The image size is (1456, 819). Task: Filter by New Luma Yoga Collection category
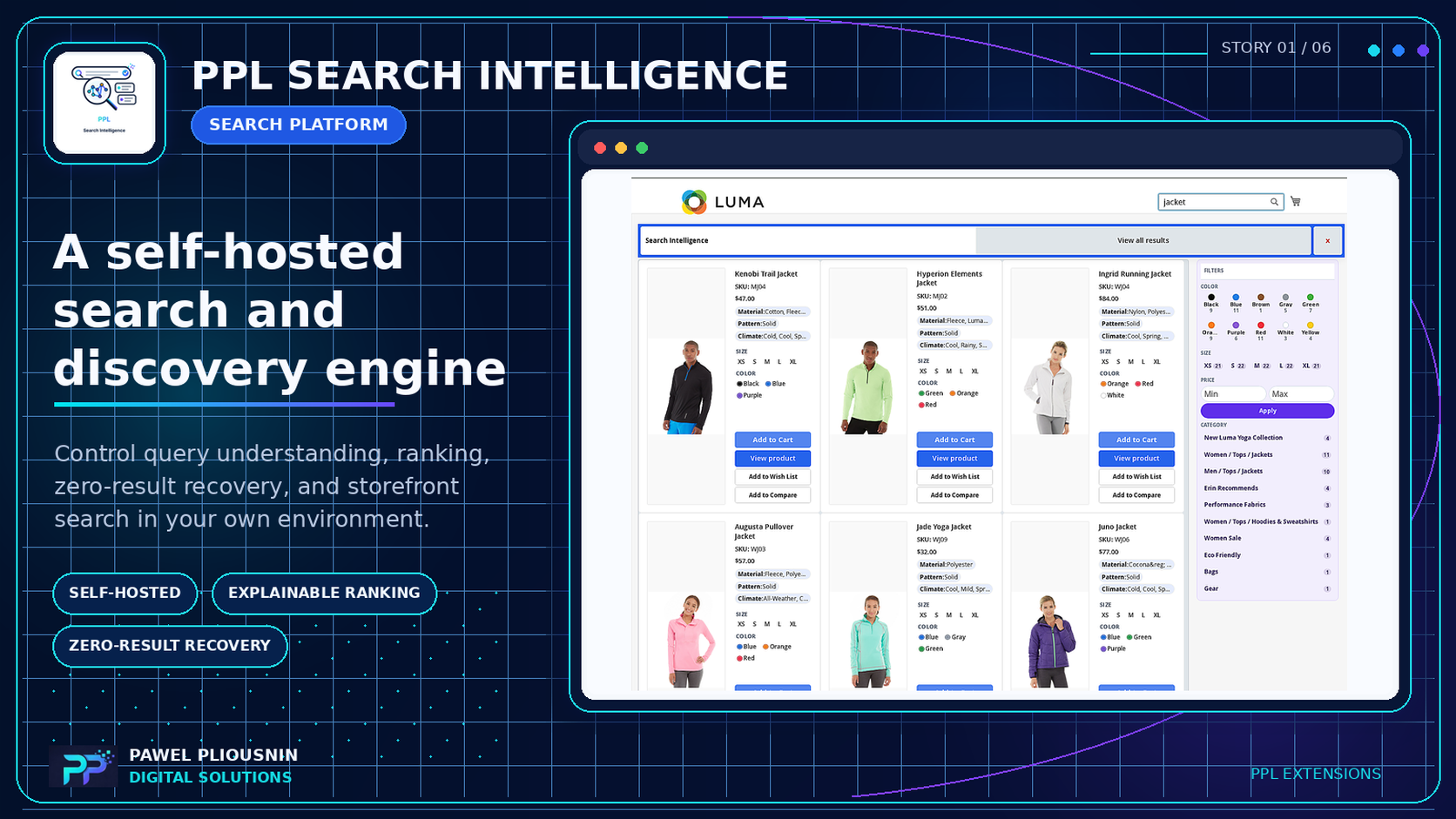[x=1267, y=438]
